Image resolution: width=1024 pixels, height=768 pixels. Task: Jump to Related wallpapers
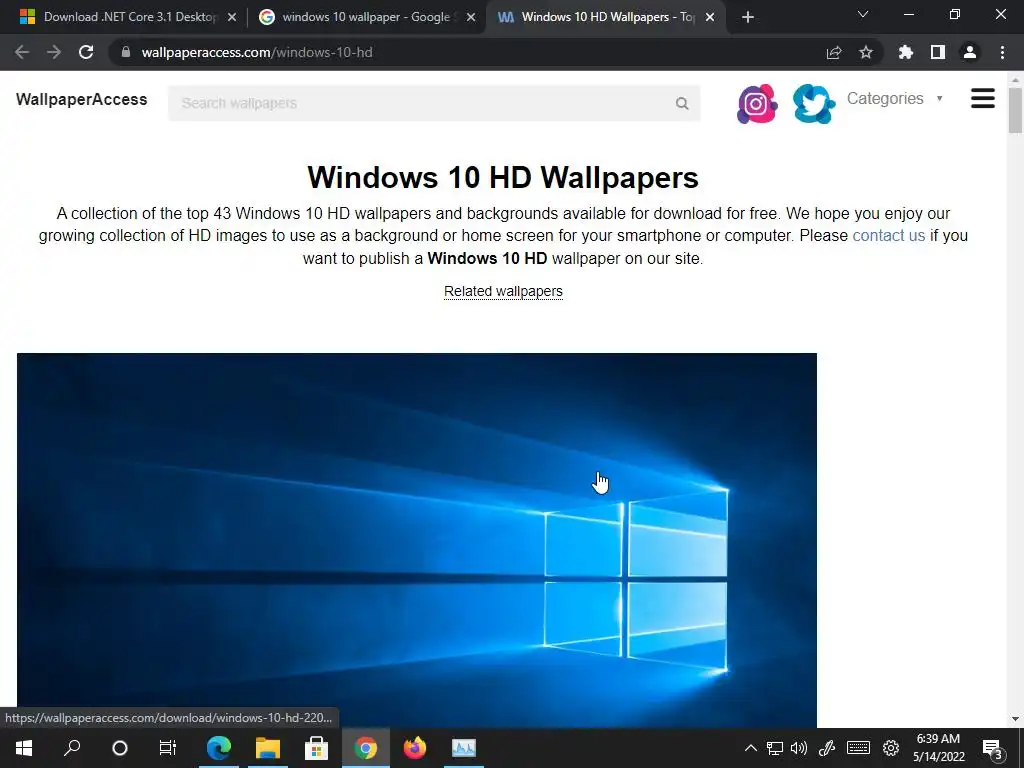(x=503, y=291)
